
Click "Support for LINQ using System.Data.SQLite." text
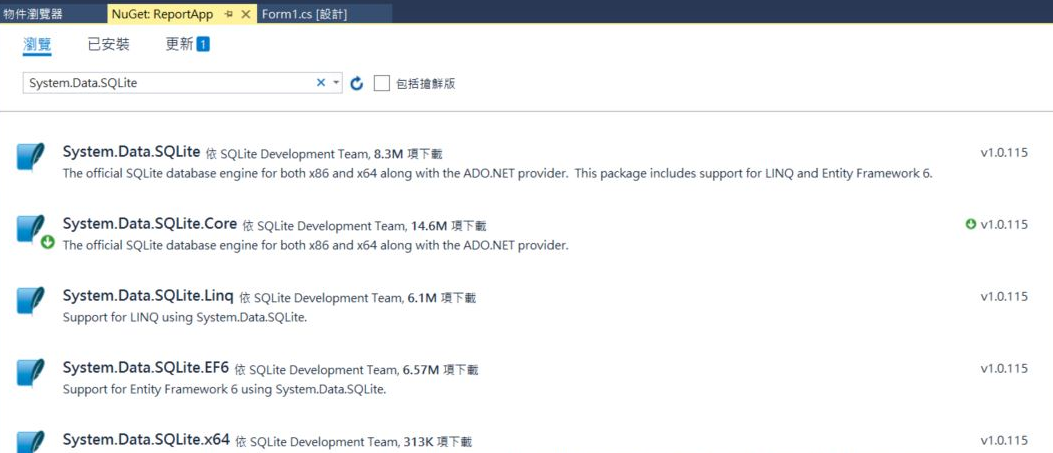click(x=185, y=317)
